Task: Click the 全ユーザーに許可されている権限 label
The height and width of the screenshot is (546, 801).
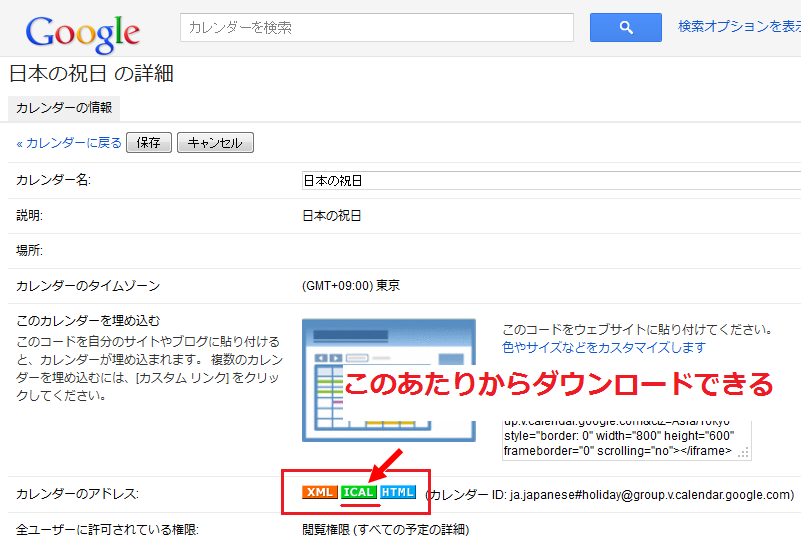Action: point(107,530)
